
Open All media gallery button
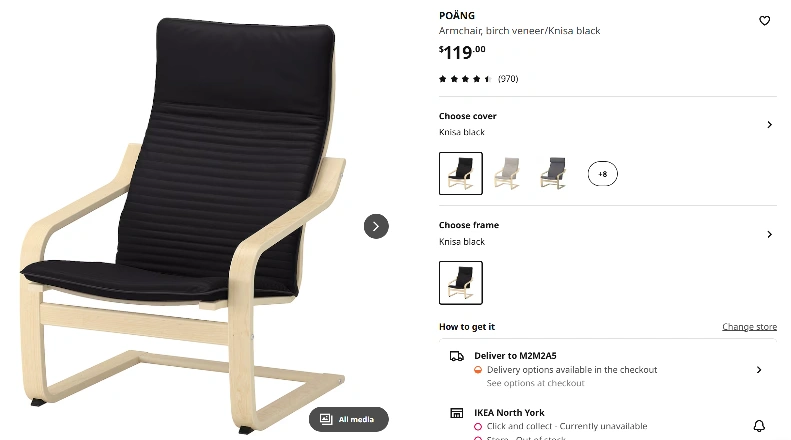[349, 419]
